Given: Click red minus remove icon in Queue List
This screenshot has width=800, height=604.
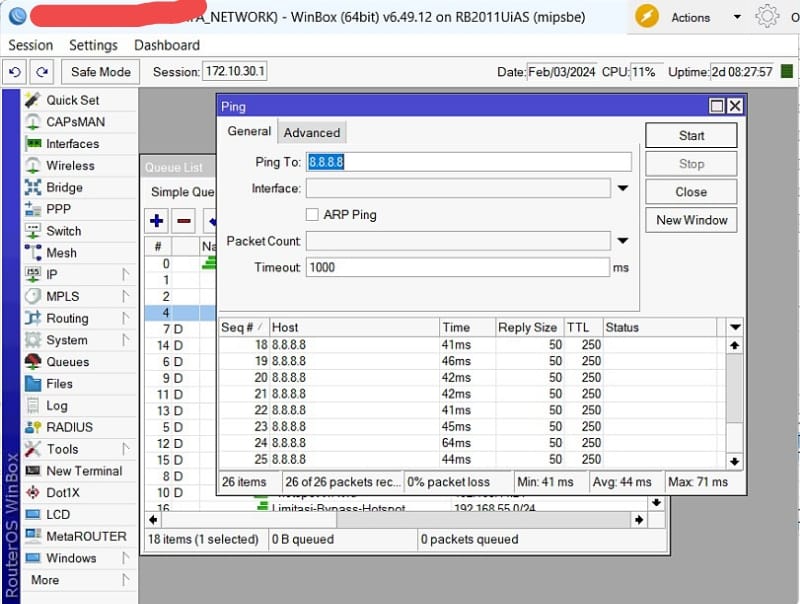Looking at the screenshot, I should tap(184, 221).
